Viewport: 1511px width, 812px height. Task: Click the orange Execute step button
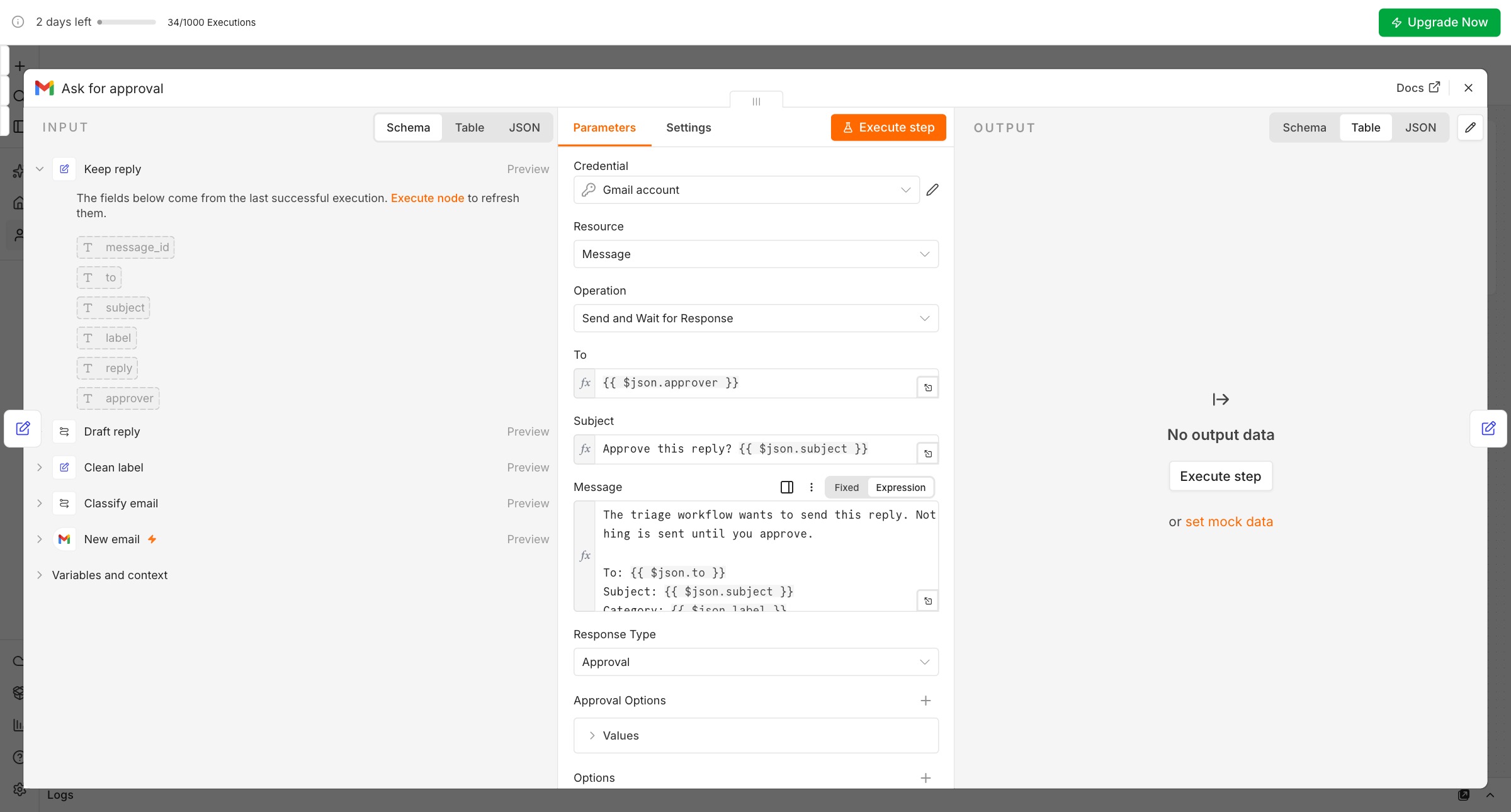(888, 128)
